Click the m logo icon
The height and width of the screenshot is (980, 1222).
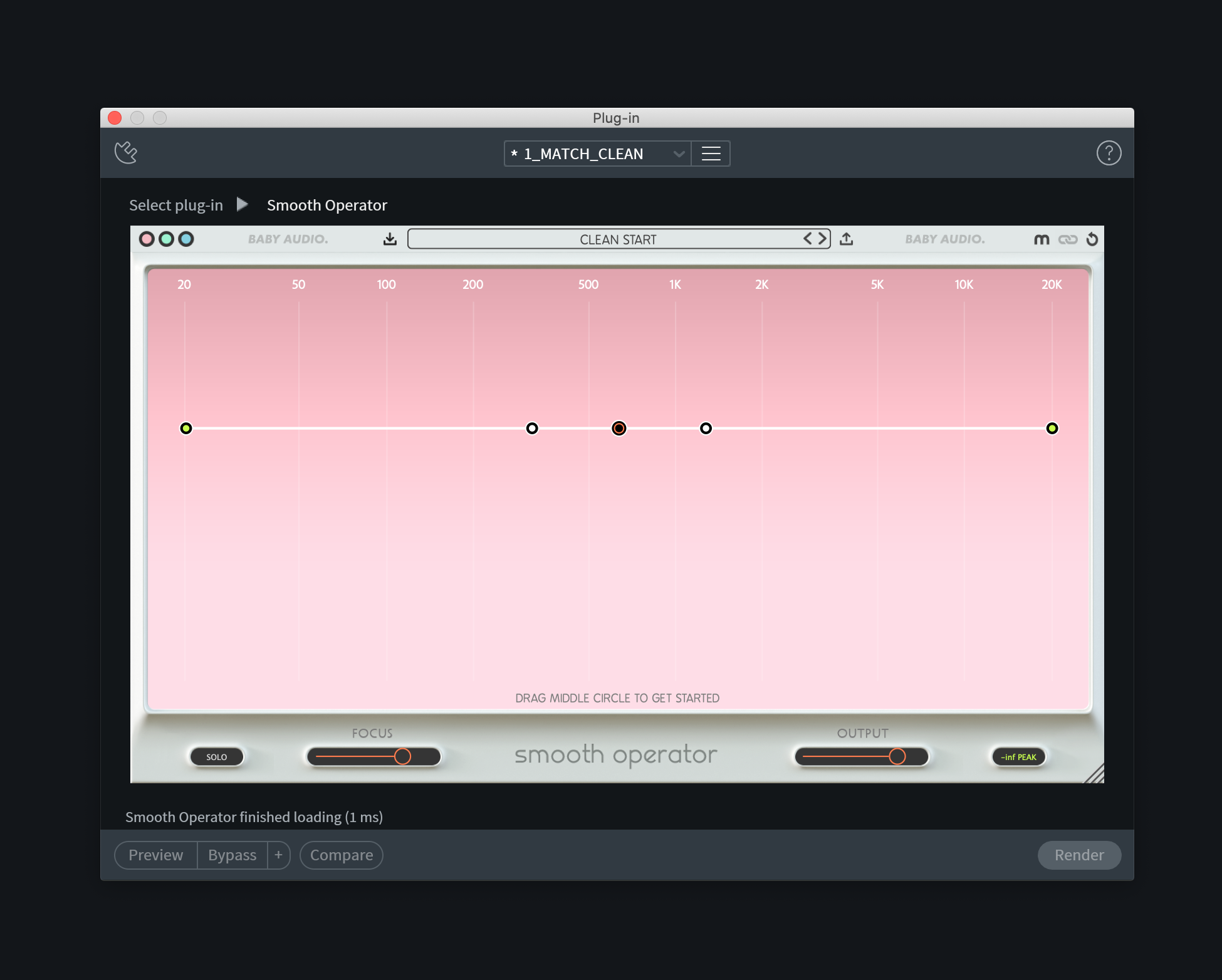click(x=1042, y=239)
